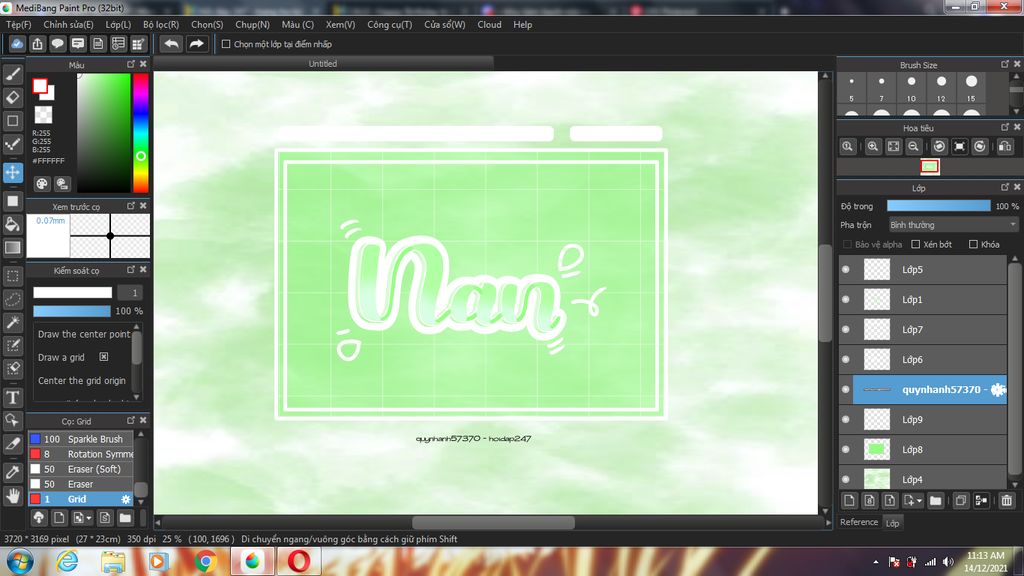Expand add-layer dropdown arrow in layer panel
Image resolution: width=1024 pixels, height=576 pixels.
(919, 501)
